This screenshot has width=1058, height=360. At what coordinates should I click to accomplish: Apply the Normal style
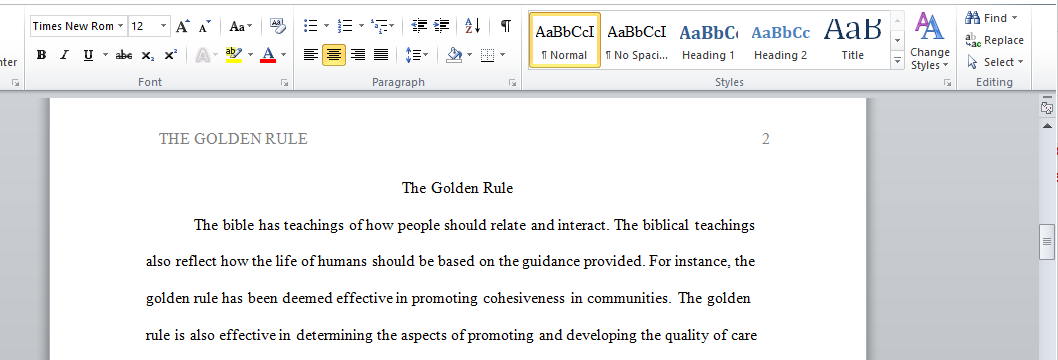click(565, 40)
